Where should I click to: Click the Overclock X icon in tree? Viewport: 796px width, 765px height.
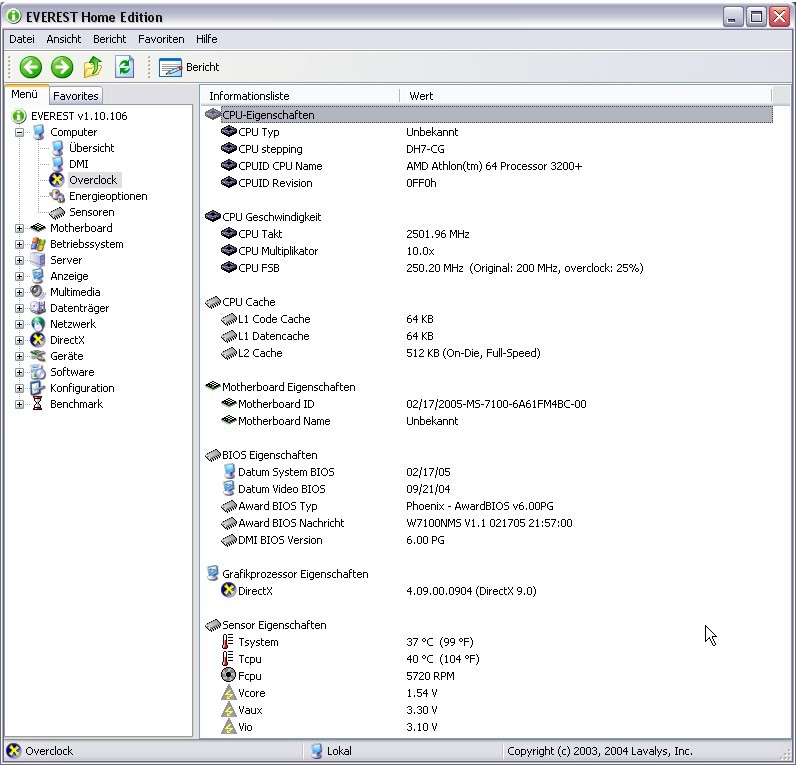point(56,180)
